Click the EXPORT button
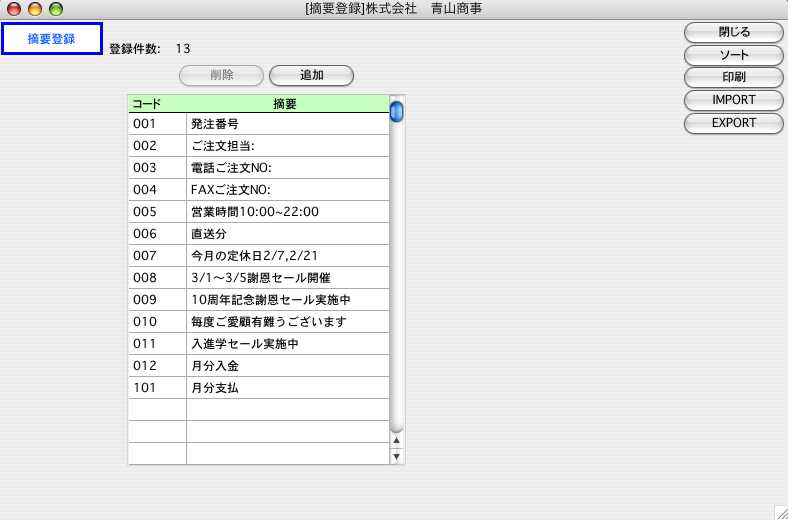The image size is (788, 520). pyautogui.click(x=733, y=123)
